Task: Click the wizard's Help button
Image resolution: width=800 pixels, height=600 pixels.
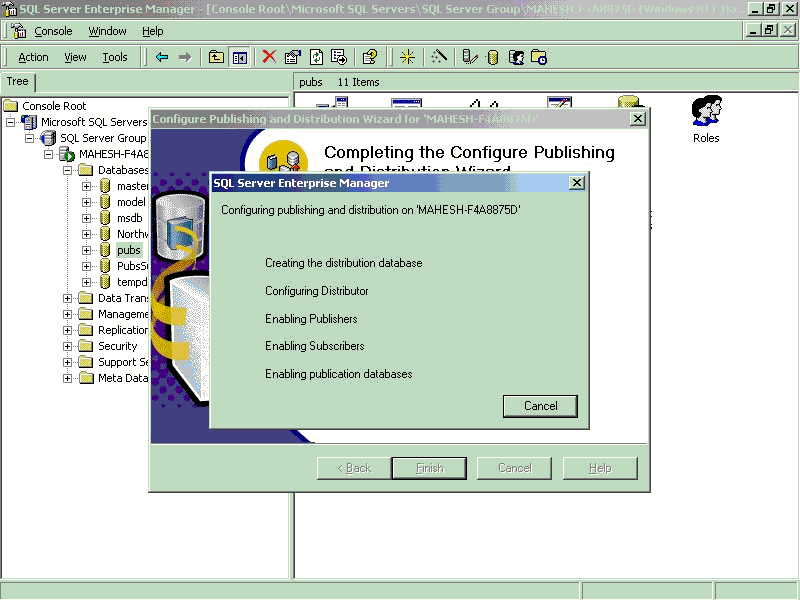Action: pyautogui.click(x=600, y=468)
